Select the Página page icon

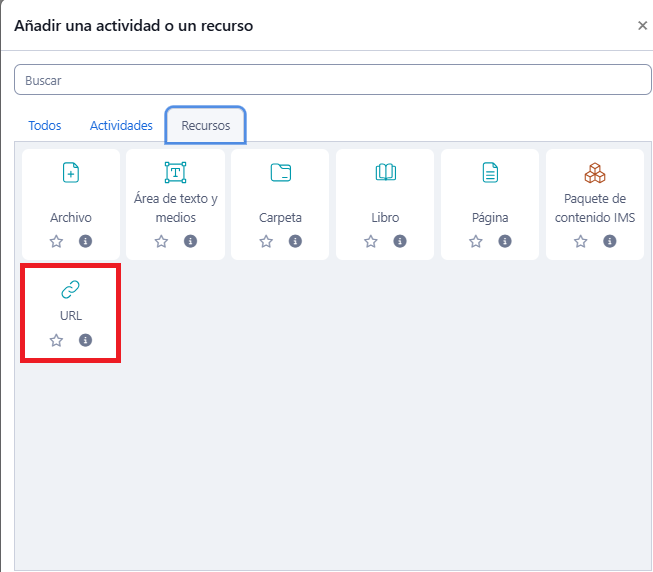pos(490,173)
